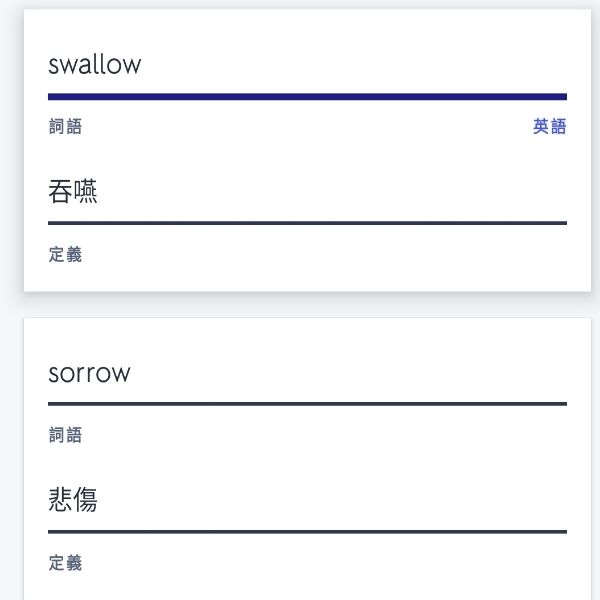Click the dark underline beneath 吞嚥
Image resolution: width=600 pixels, height=600 pixels.
(x=307, y=222)
